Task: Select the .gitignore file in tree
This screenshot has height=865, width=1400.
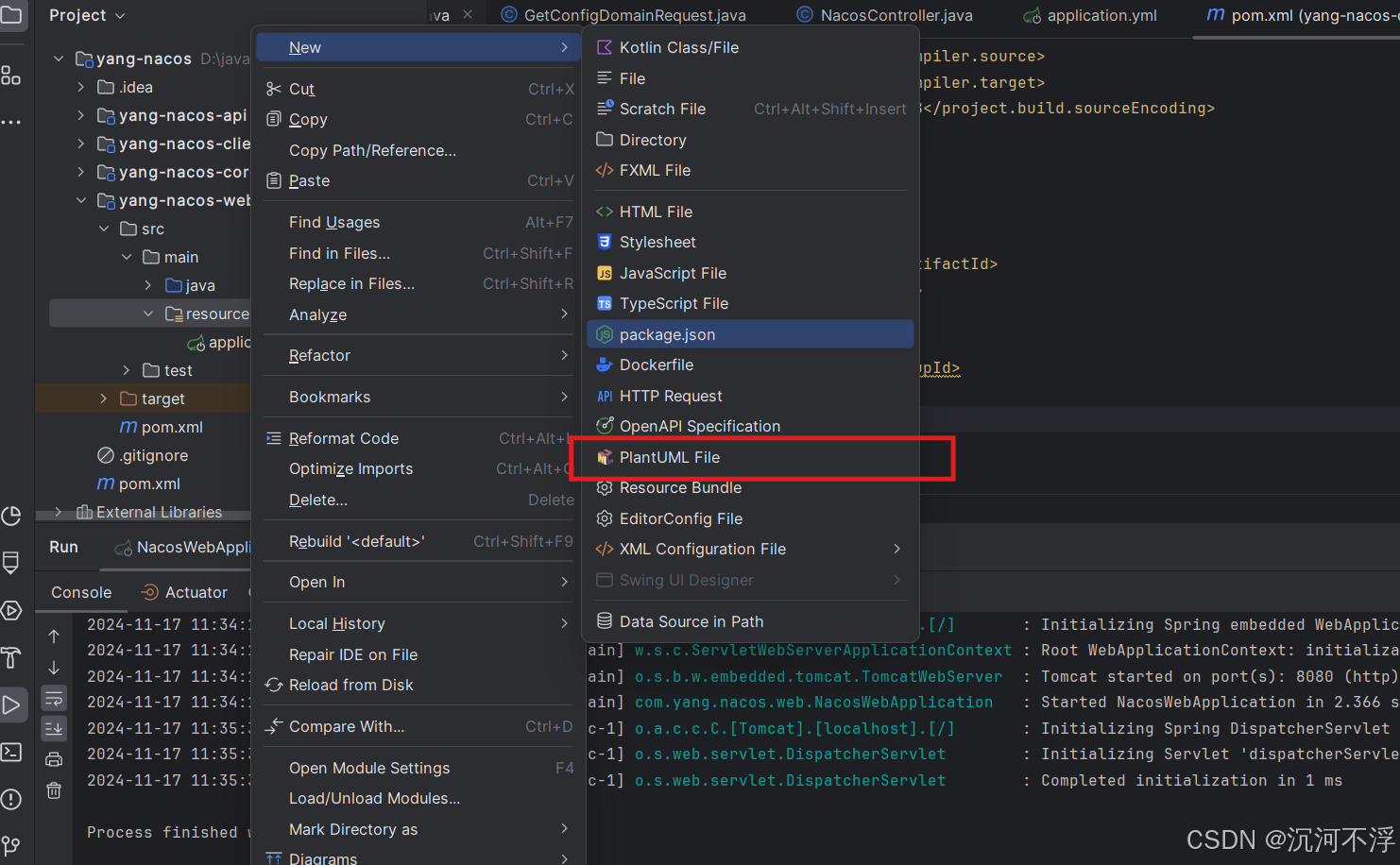Action: point(154,455)
